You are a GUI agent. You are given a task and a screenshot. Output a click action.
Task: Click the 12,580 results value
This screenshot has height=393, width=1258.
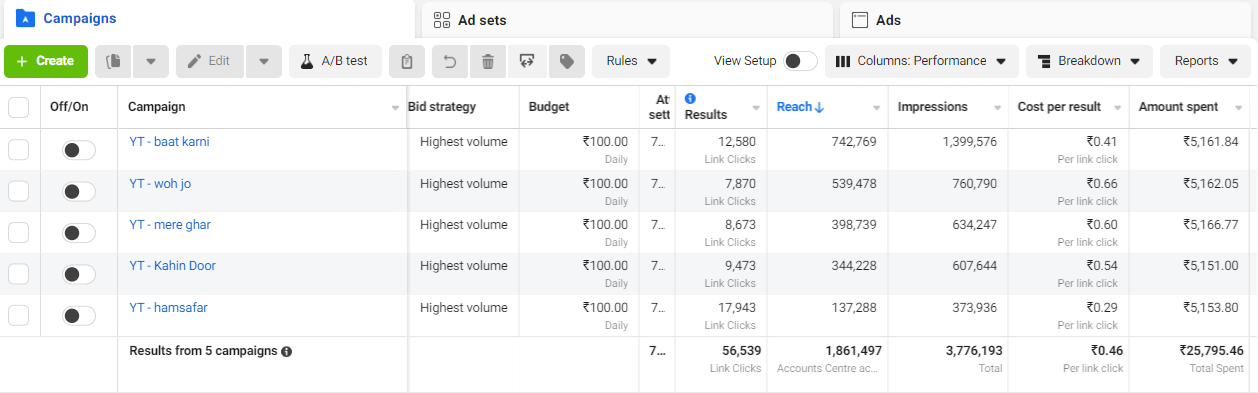(x=737, y=142)
